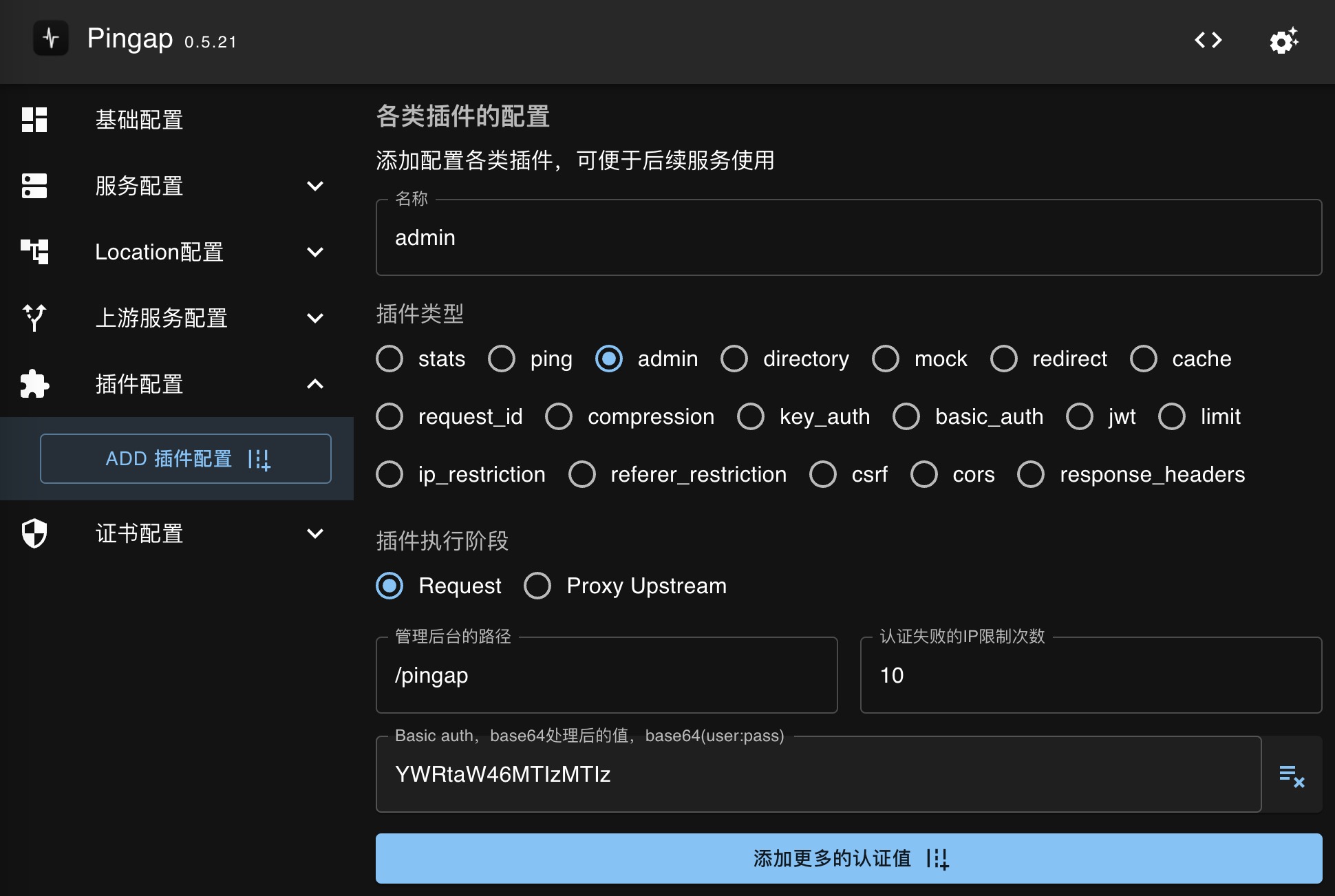Select the basic_auth plugin type
1335x896 pixels.
tap(906, 416)
